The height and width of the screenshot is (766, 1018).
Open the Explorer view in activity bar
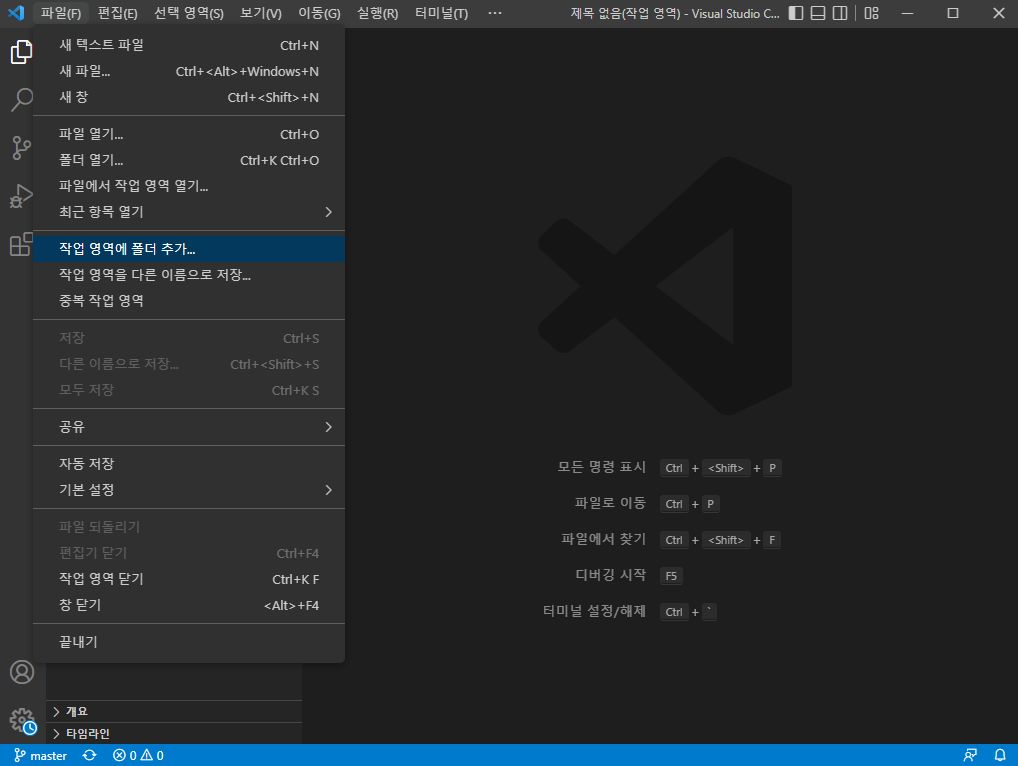pyautogui.click(x=21, y=52)
